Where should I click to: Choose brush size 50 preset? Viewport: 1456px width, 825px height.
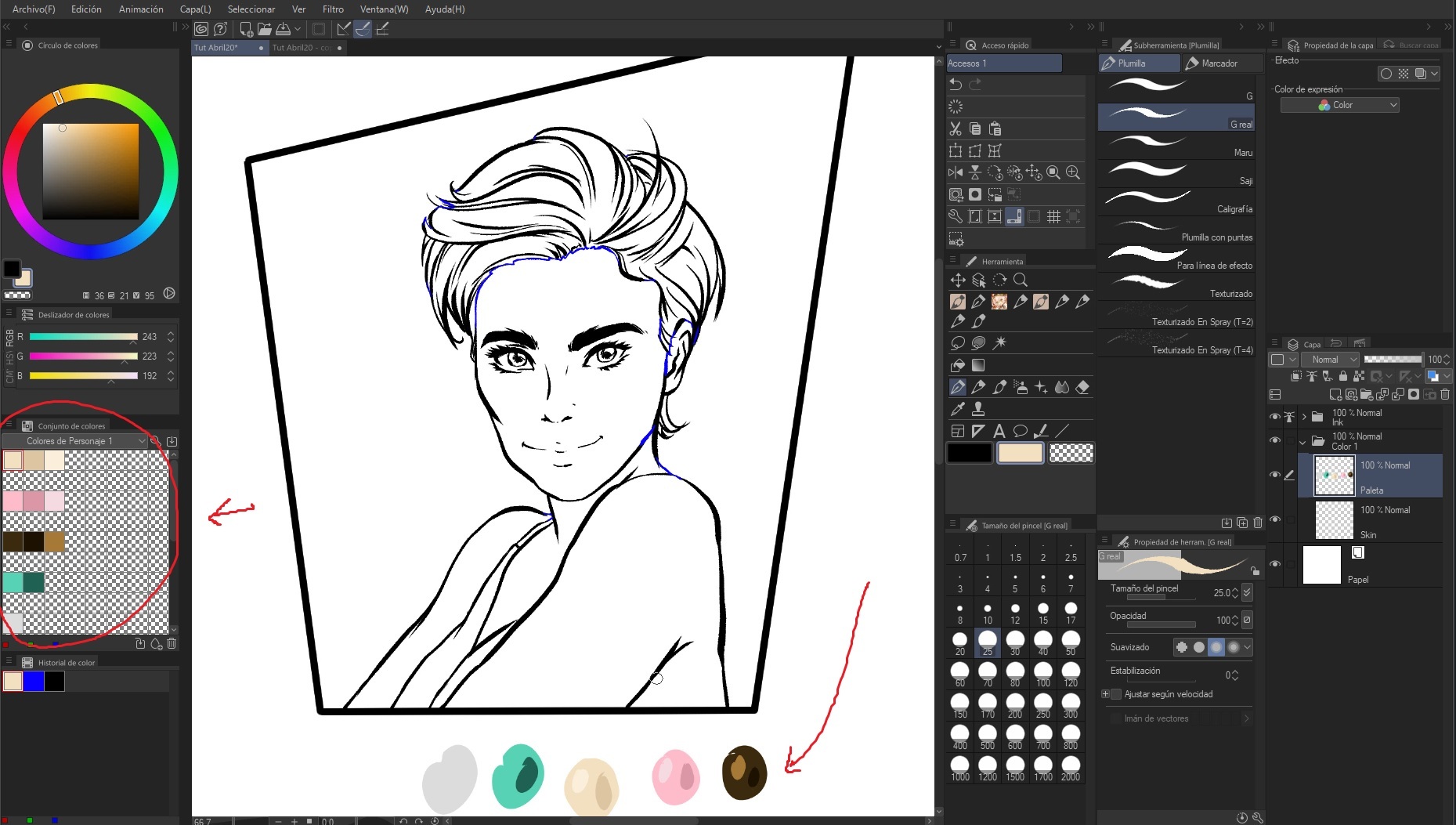(1070, 642)
